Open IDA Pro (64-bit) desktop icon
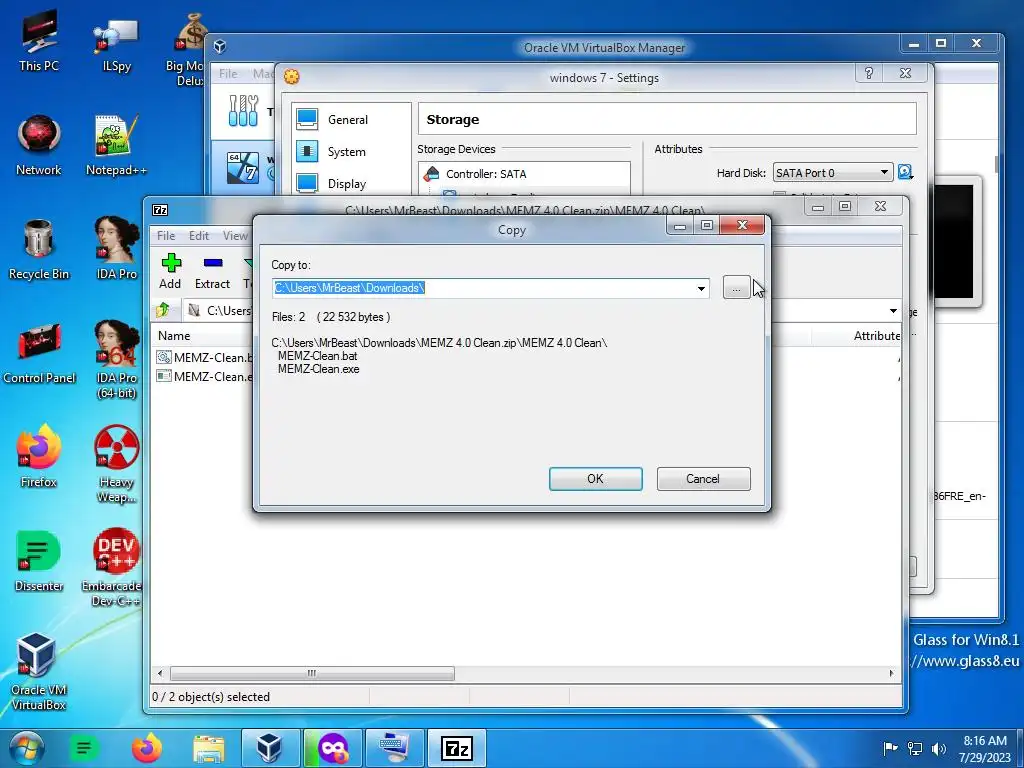 click(116, 359)
